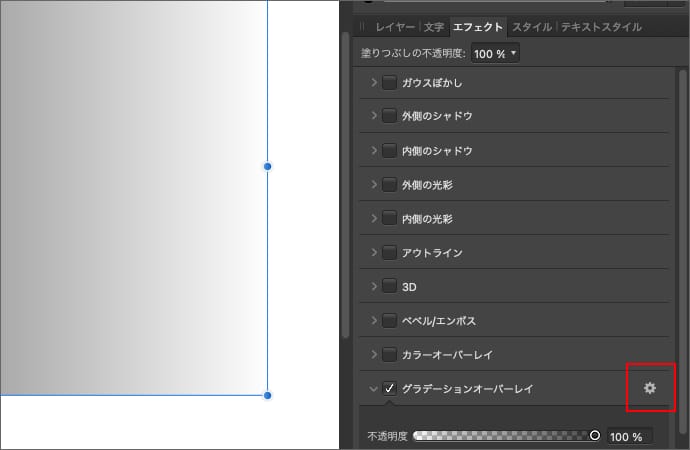690x450 pixels.
Task: Click the 不透明度 100 % value field
Action: point(629,437)
